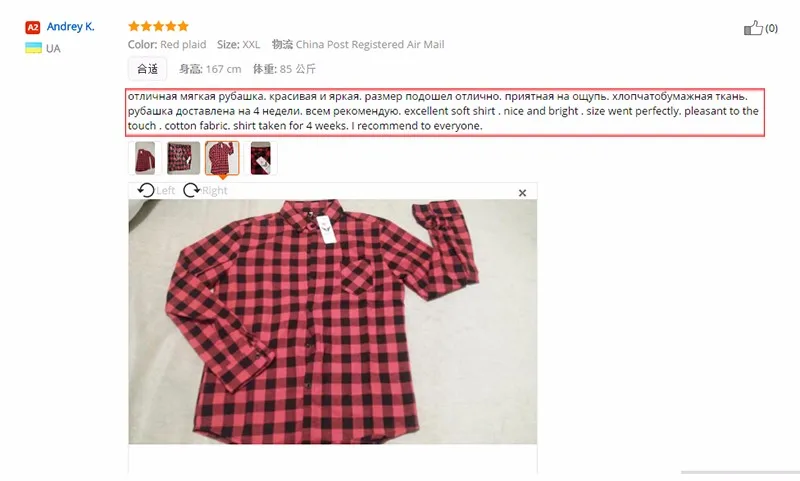
Task: Click the five-star rating
Action: tap(158, 26)
